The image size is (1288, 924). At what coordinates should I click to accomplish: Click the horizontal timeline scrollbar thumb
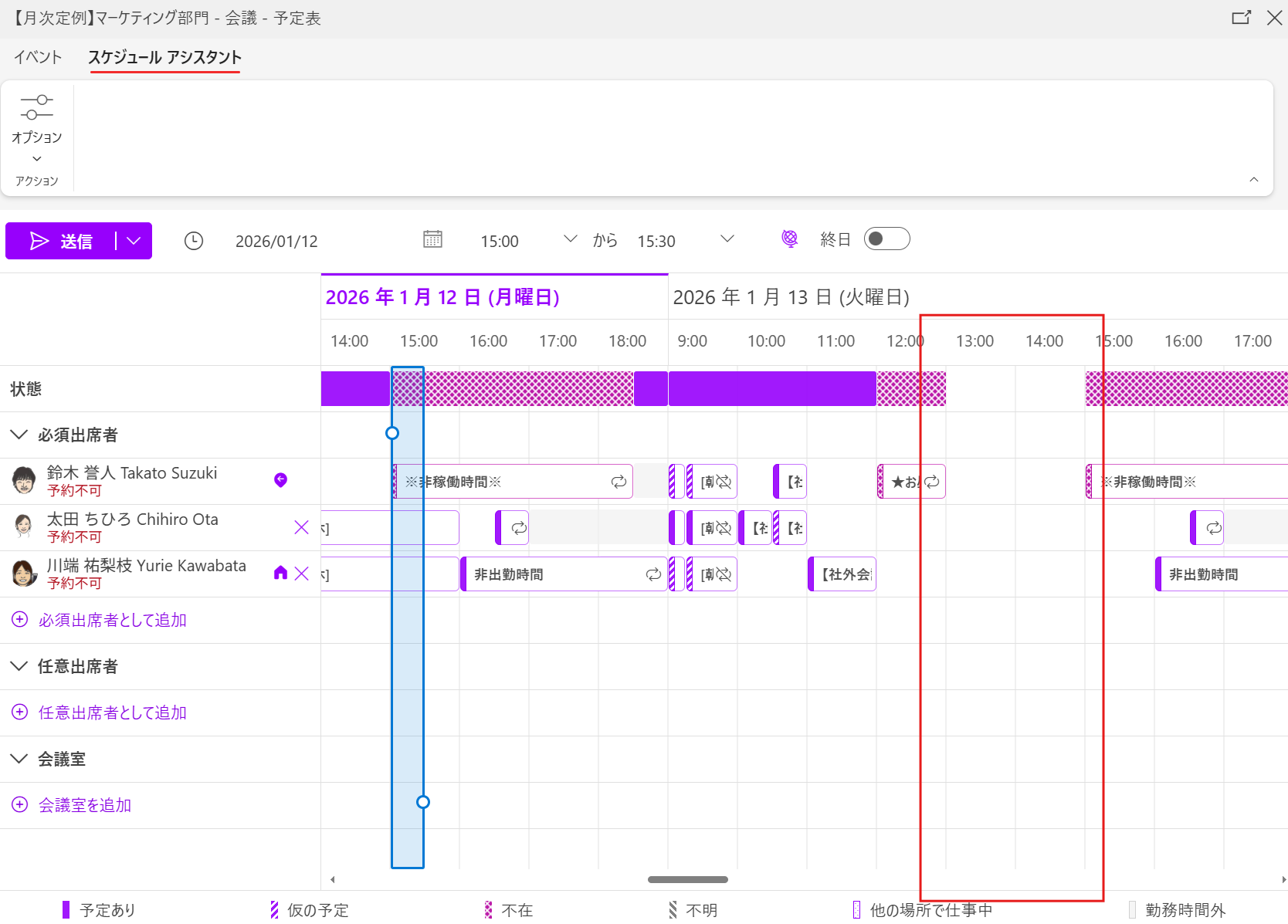[687, 879]
